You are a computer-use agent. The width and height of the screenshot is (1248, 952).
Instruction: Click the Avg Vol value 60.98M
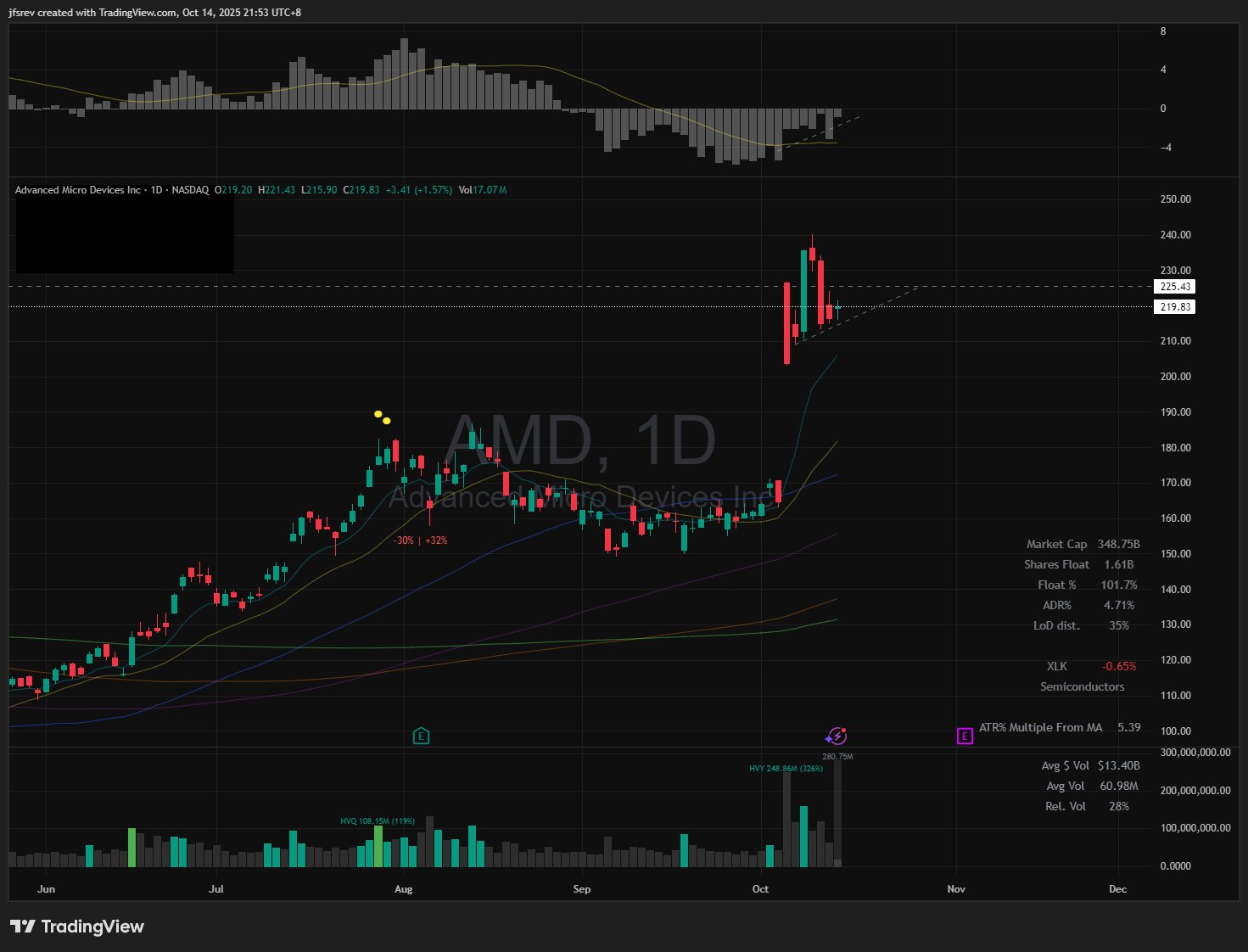(x=1119, y=787)
